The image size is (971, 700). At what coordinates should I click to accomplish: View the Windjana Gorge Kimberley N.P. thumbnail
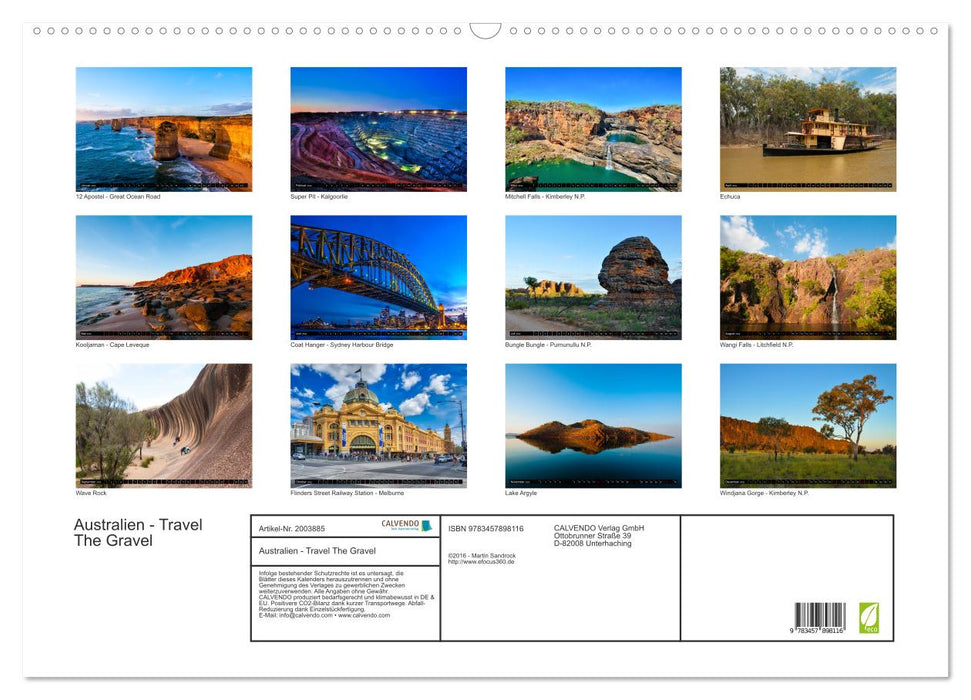[808, 425]
